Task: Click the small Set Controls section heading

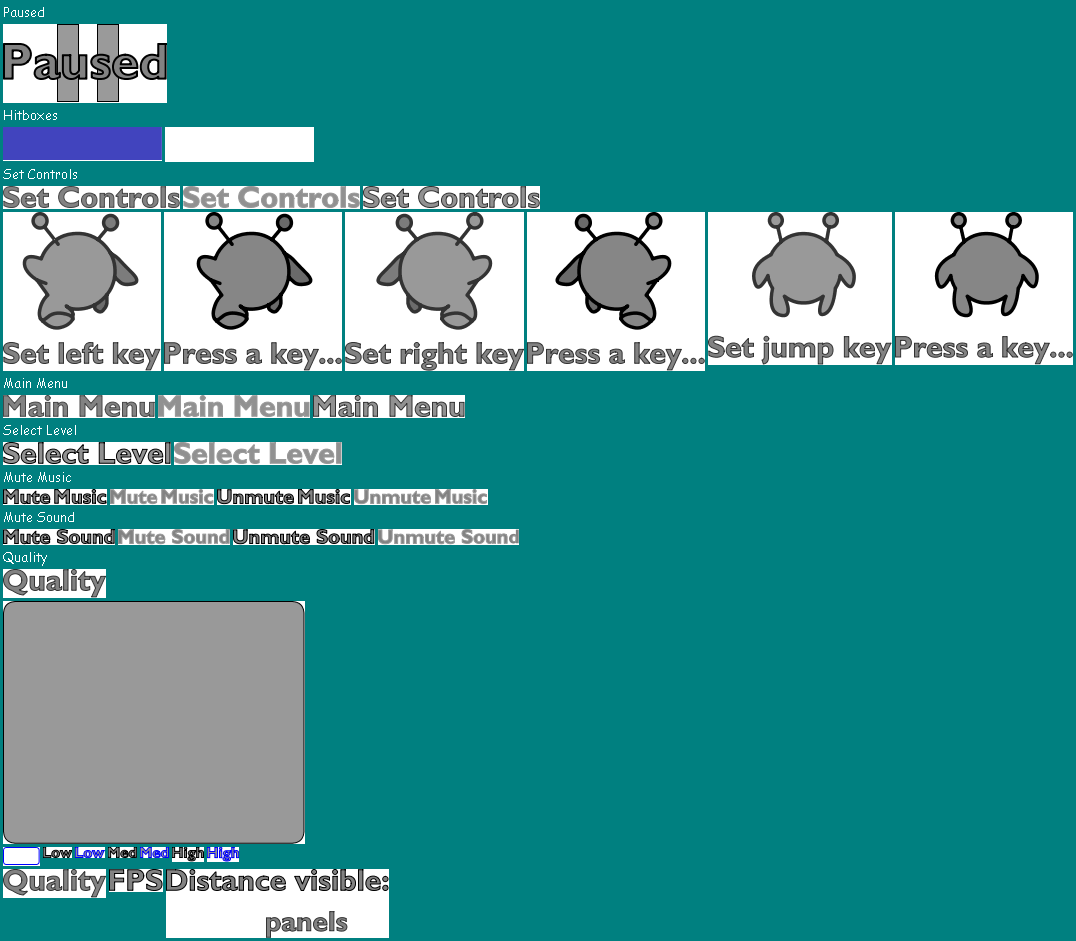Action: pos(40,174)
